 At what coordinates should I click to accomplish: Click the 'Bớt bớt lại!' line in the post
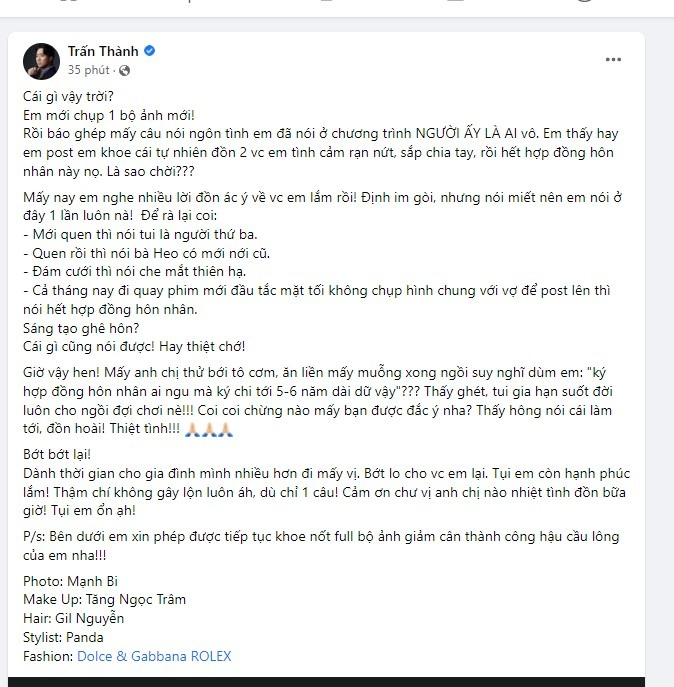57,454
